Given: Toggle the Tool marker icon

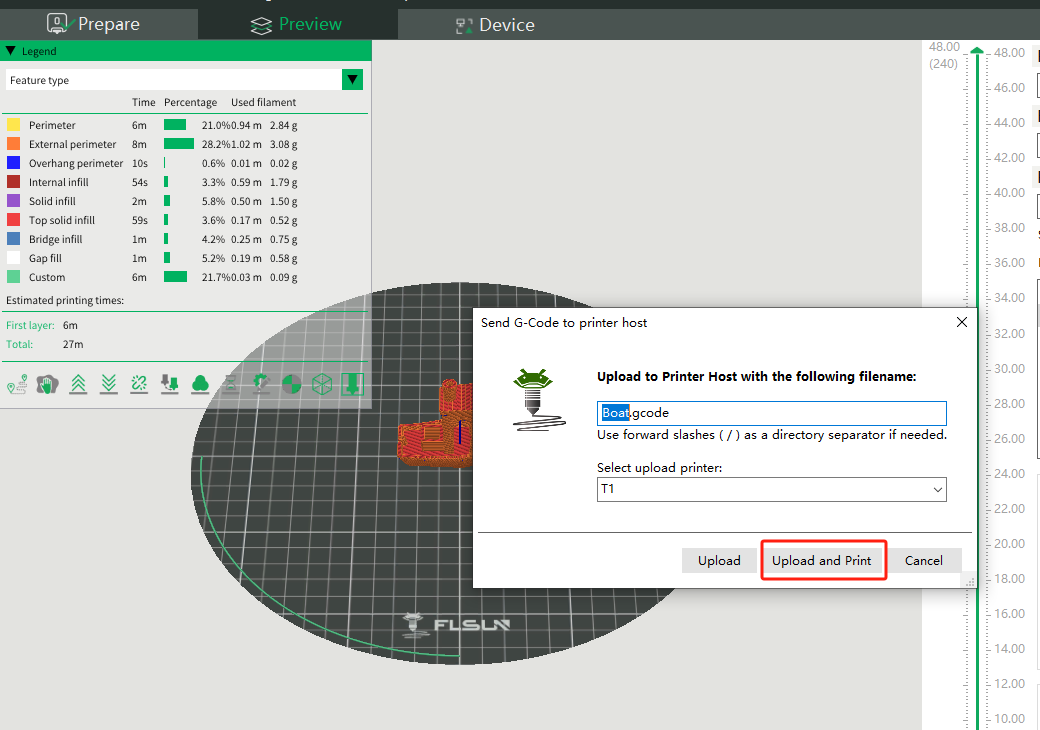Looking at the screenshot, I should point(352,384).
